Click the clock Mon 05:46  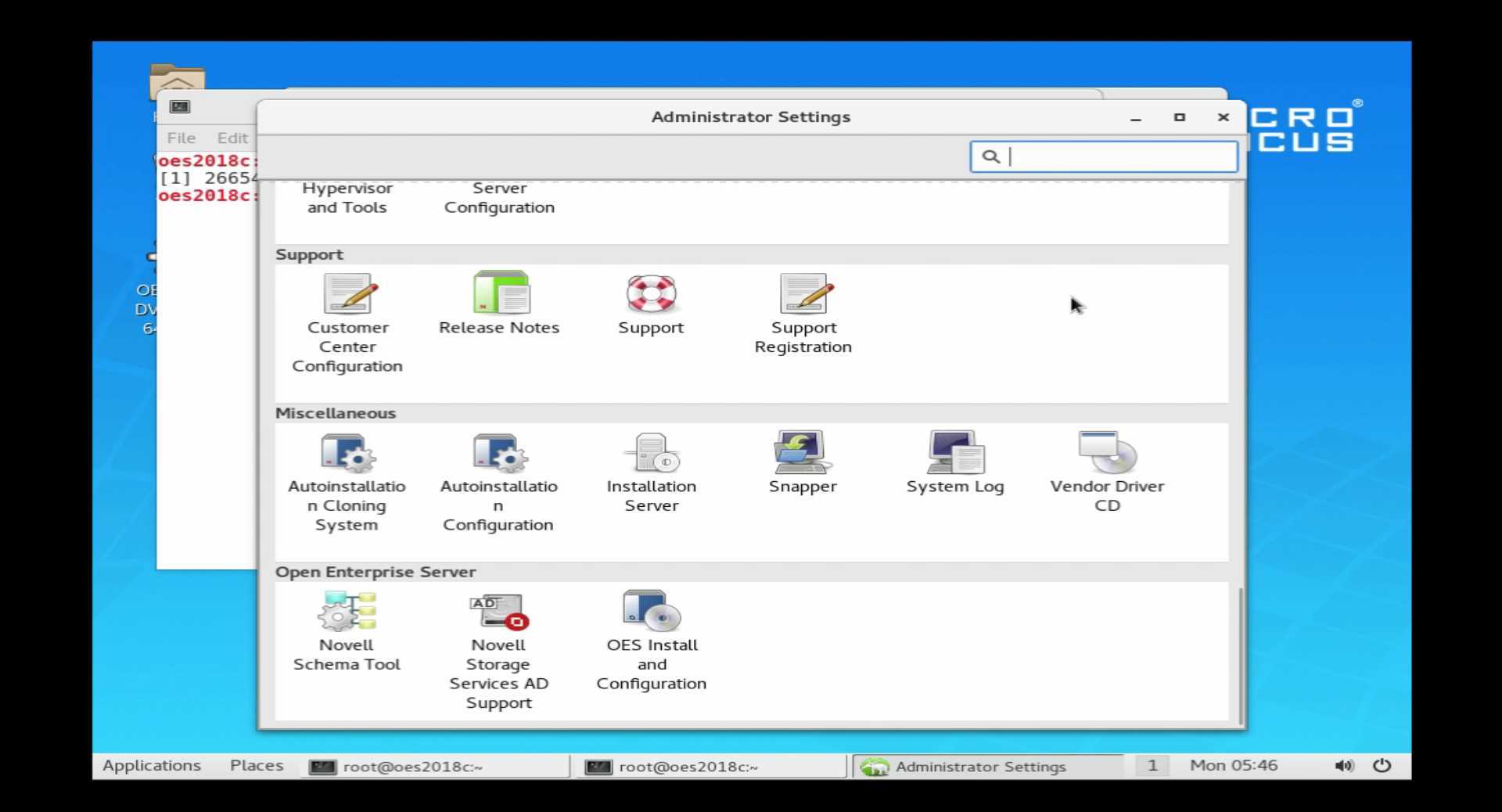[1234, 766]
